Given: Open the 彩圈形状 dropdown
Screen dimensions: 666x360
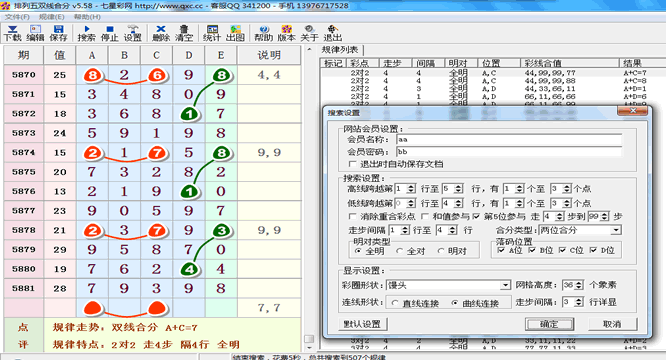Looking at the screenshot, I should [x=505, y=285].
